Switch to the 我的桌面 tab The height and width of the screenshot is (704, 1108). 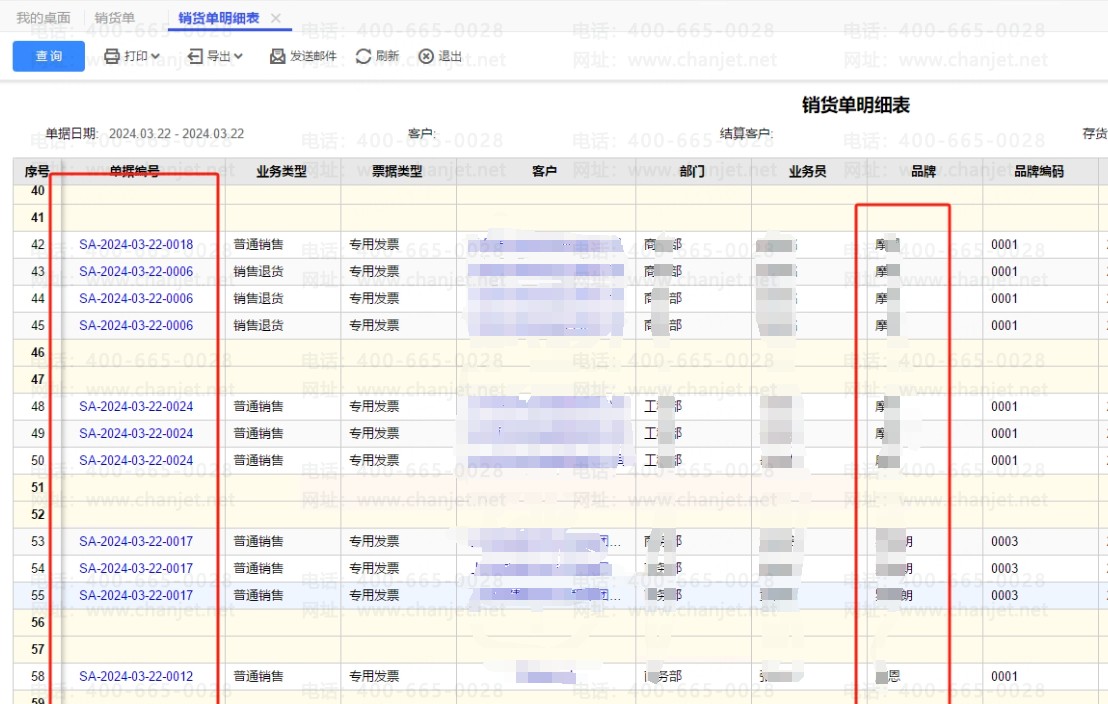tap(43, 18)
